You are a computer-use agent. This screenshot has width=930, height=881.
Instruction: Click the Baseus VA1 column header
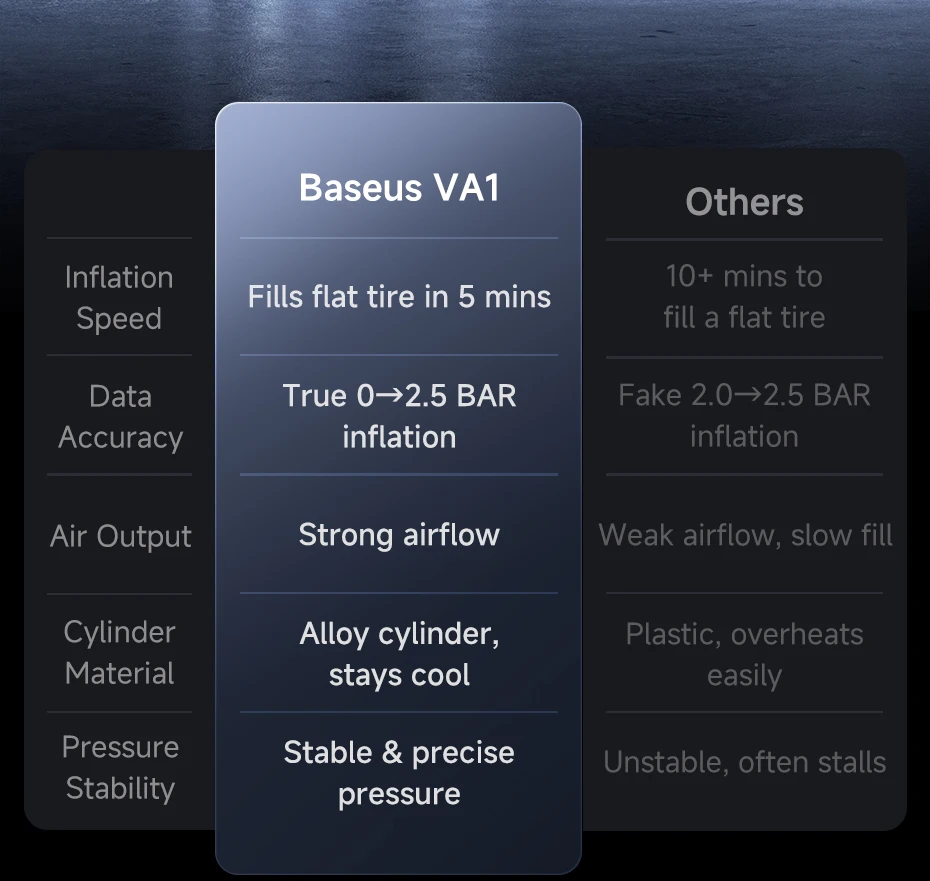[399, 188]
